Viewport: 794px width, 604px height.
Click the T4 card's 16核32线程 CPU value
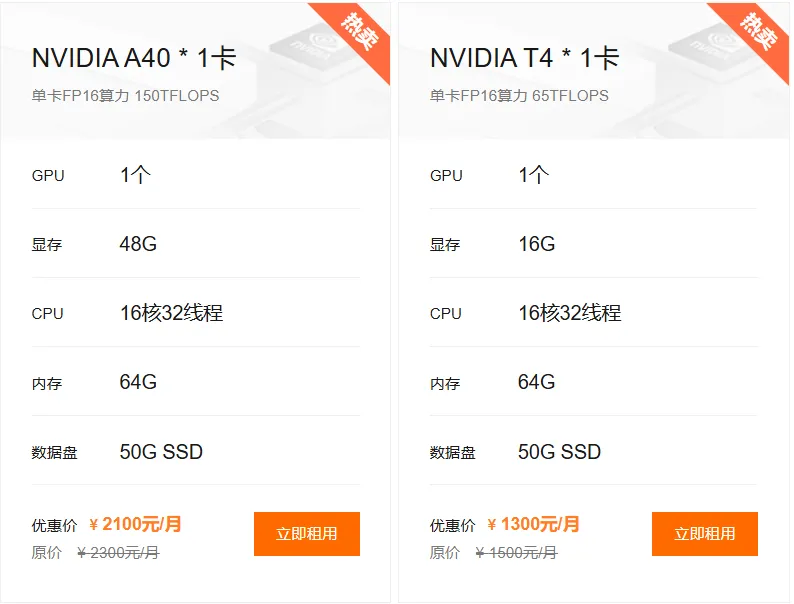pos(569,313)
